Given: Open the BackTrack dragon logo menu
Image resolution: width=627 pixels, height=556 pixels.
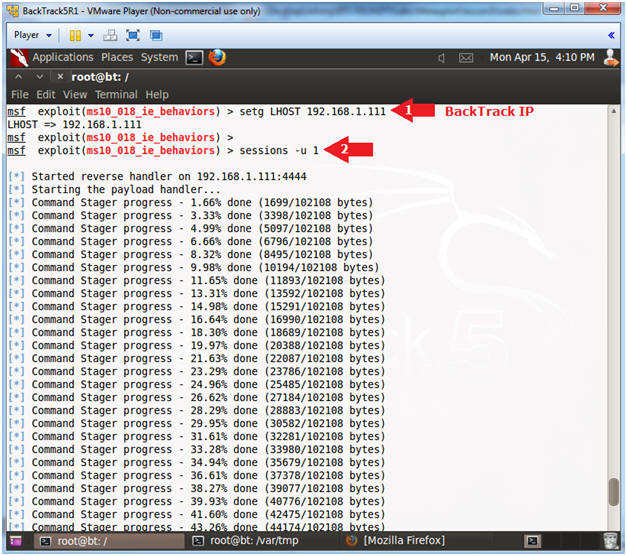Looking at the screenshot, I should (19, 58).
